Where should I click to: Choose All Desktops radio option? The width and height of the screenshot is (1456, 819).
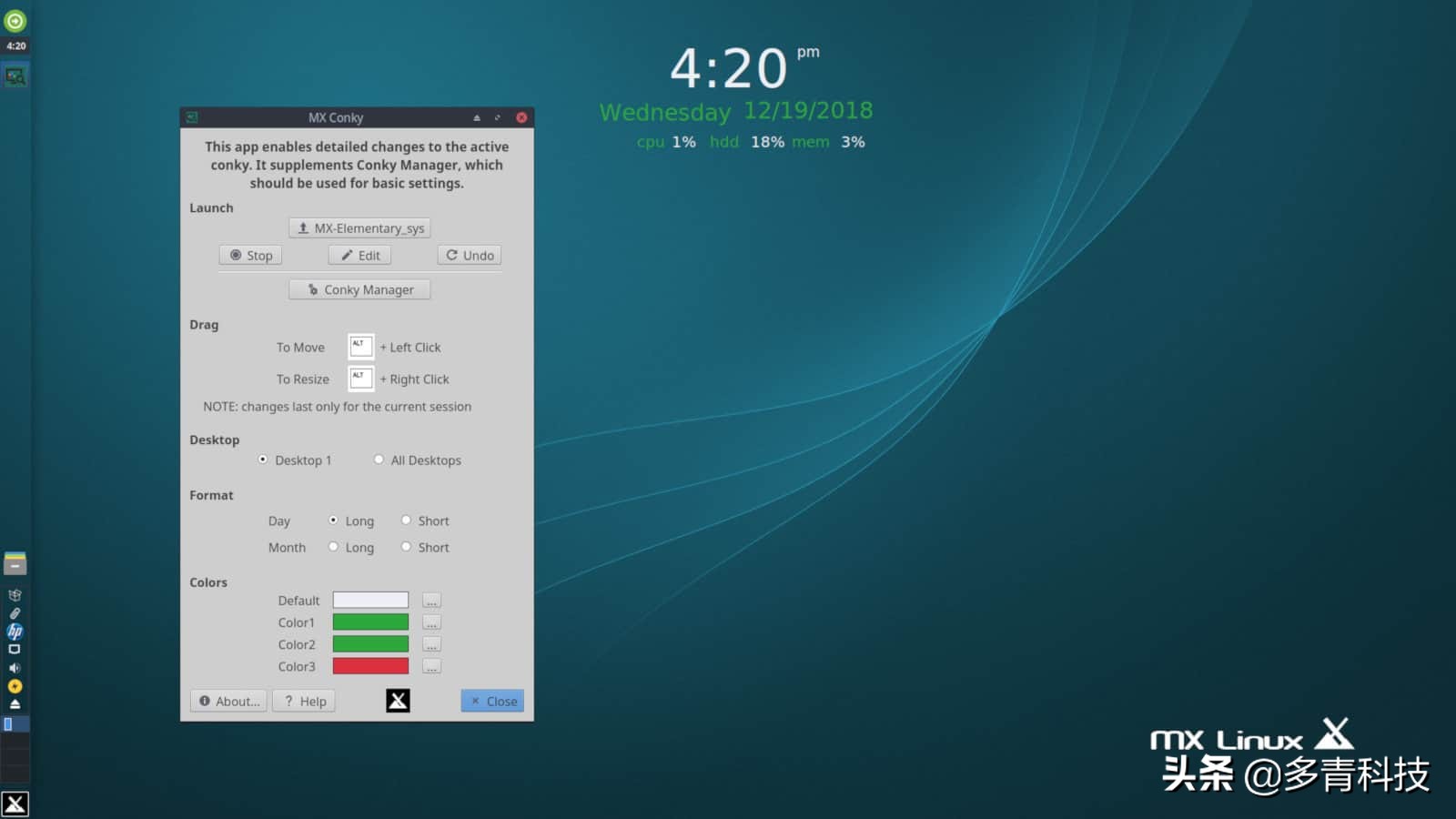379,460
